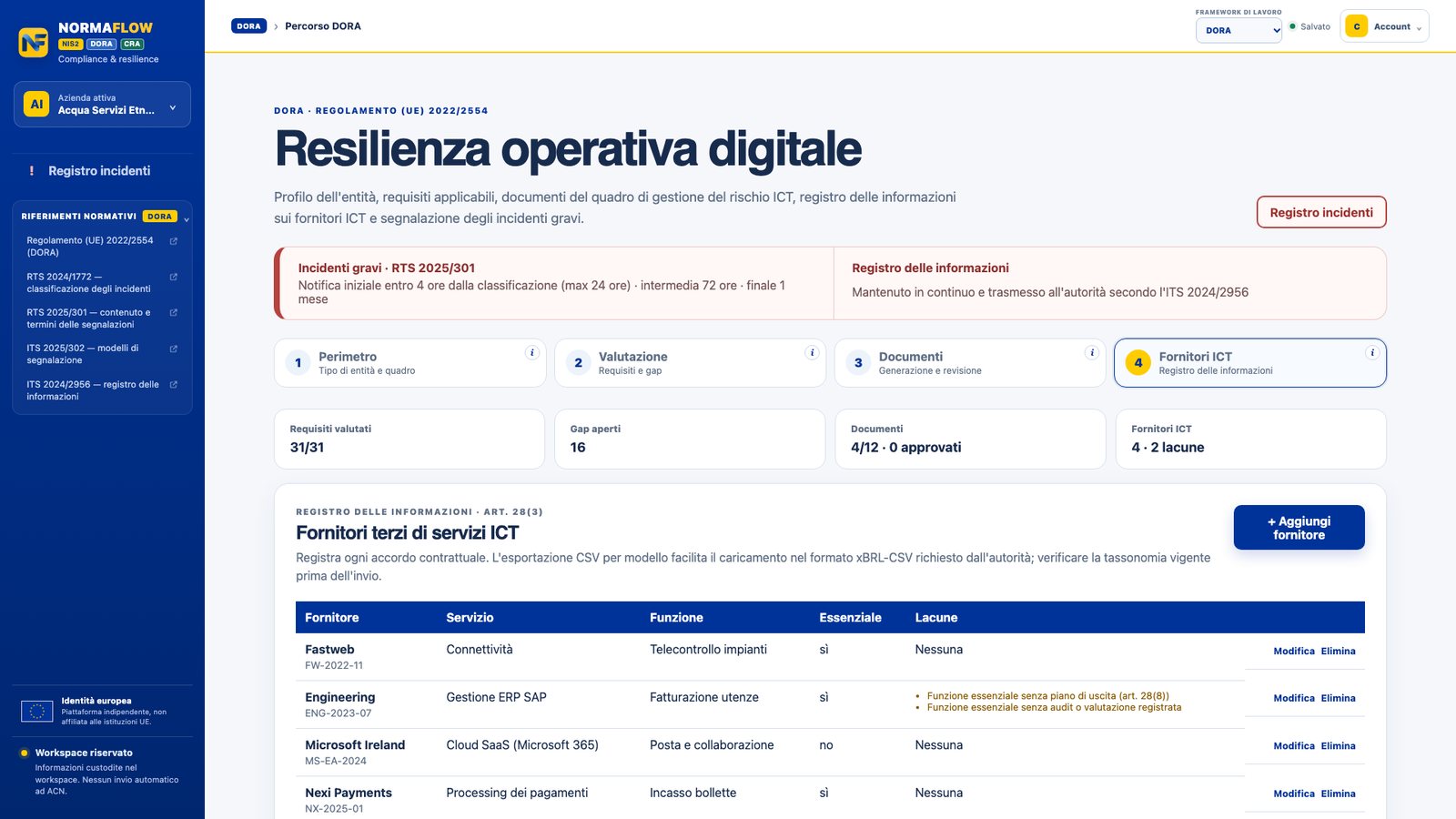Viewport: 1456px width, 819px height.
Task: Open external link icon for ITS 2024/2956
Action: (x=174, y=384)
